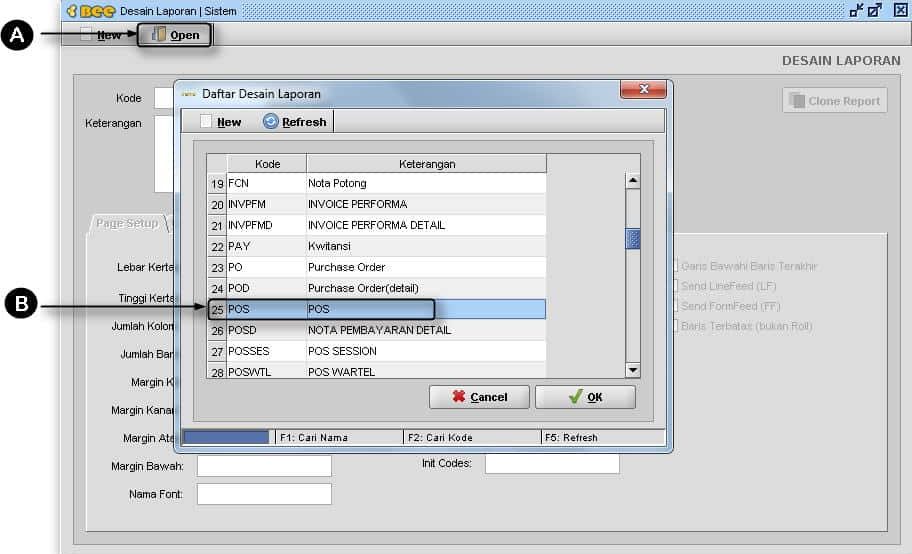This screenshot has width=912, height=554.
Task: Close the Daftar Desain Laporan dialog
Action: [643, 92]
